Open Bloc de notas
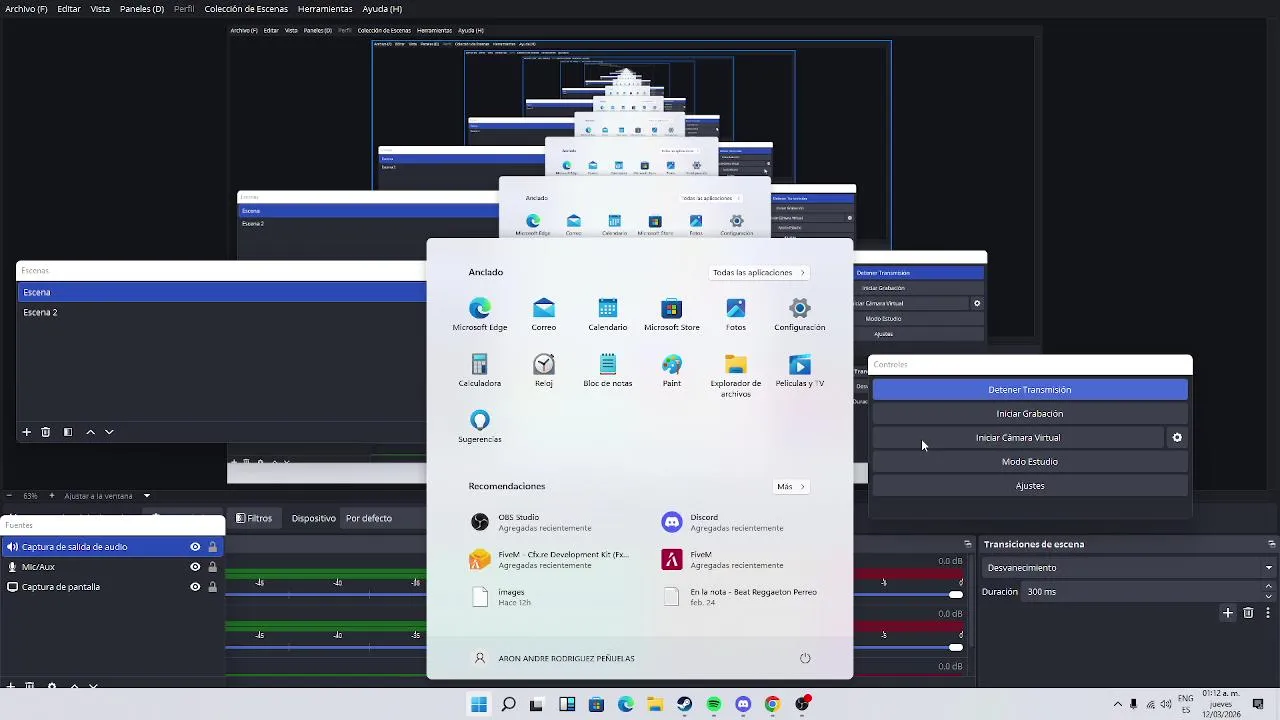This screenshot has height=720, width=1280. 608,370
